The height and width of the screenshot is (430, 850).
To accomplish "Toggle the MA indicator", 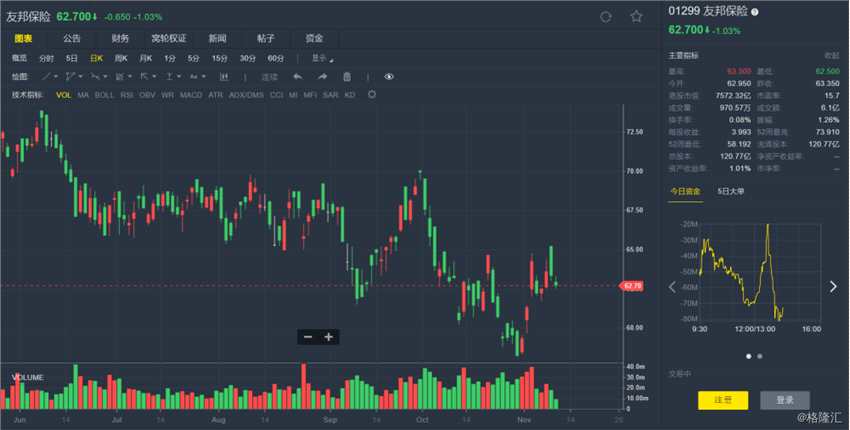I will point(83,95).
